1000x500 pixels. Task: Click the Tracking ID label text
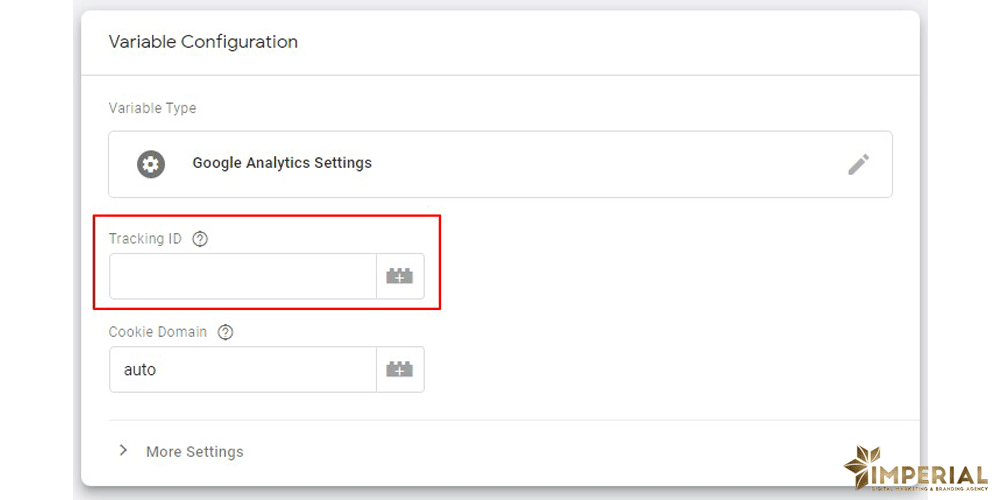coord(145,239)
